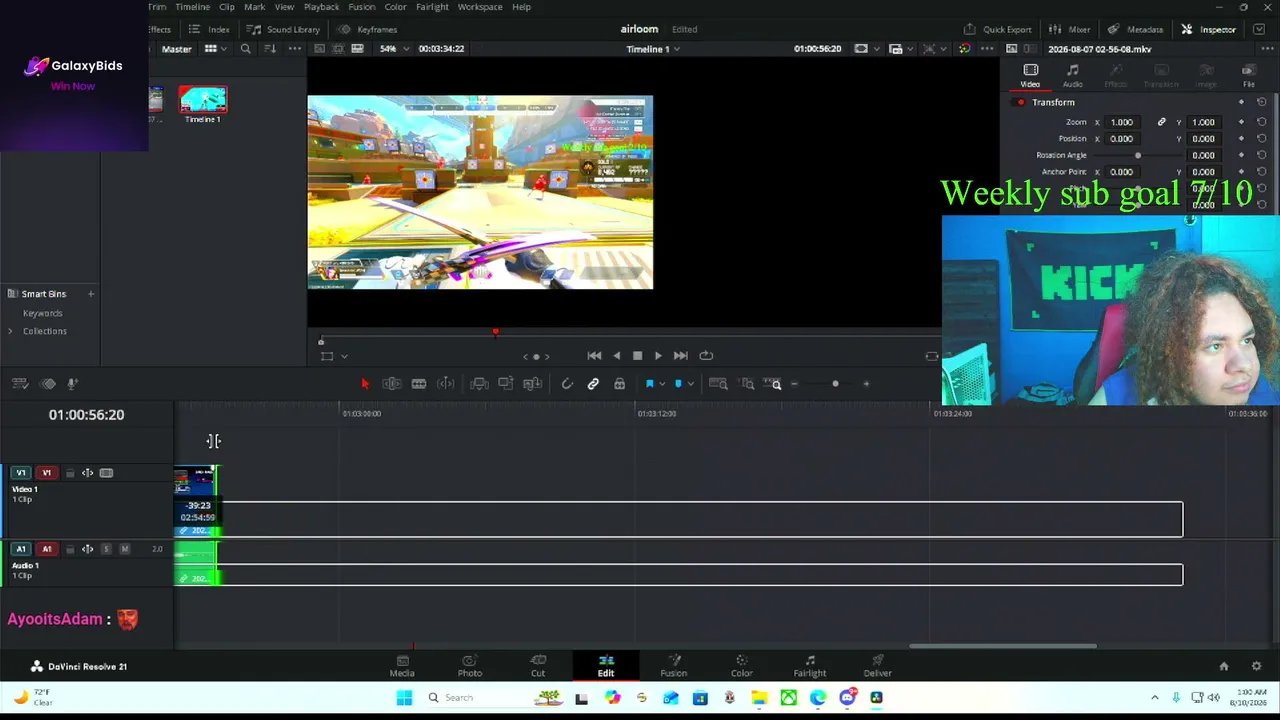The image size is (1280, 720).
Task: Play the timeline in reverse
Action: point(616,356)
